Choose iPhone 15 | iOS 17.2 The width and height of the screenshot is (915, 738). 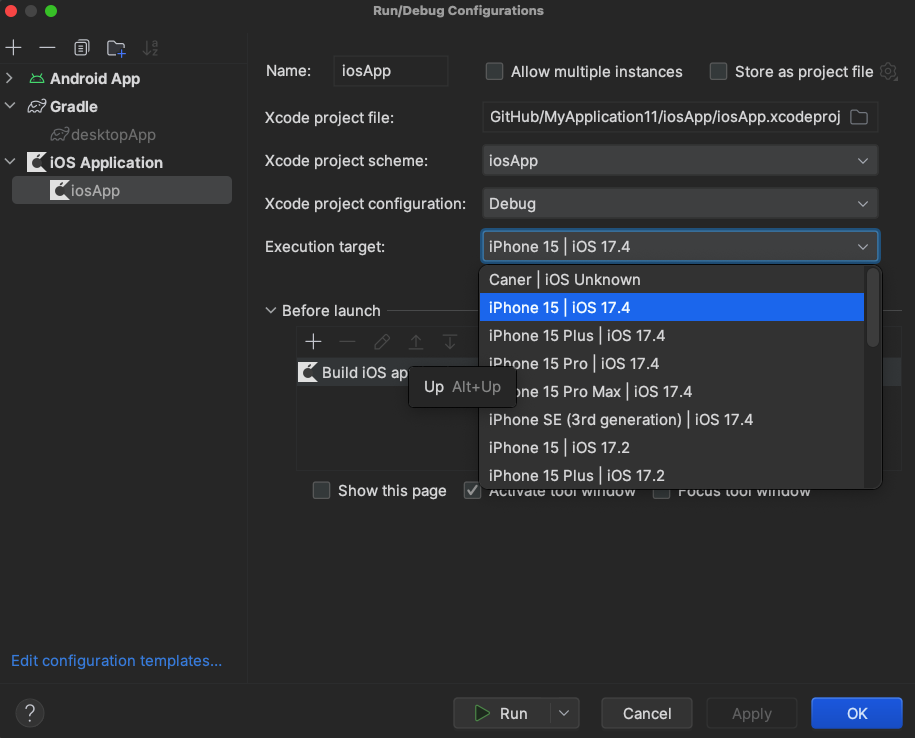(671, 447)
